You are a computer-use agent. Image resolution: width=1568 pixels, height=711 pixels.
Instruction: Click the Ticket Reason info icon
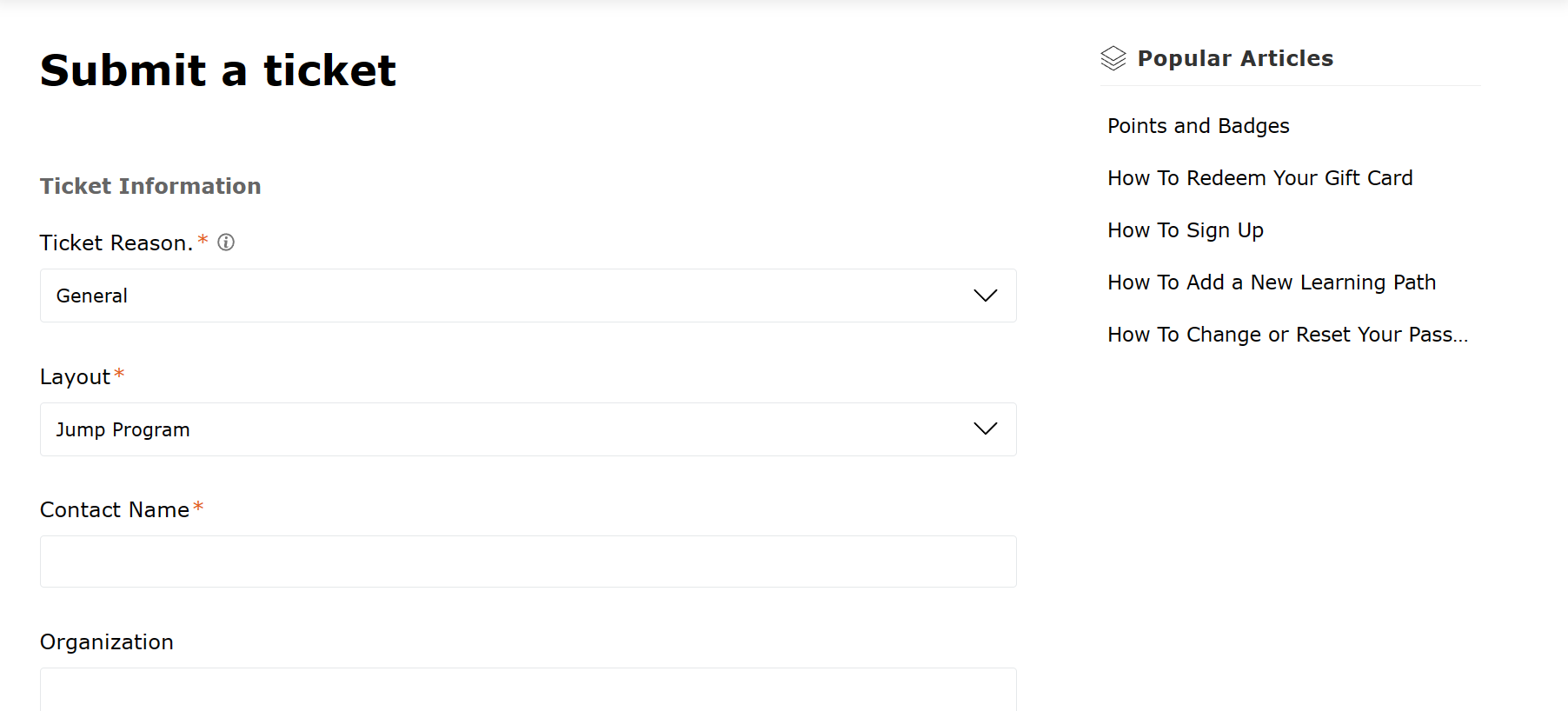(x=226, y=243)
